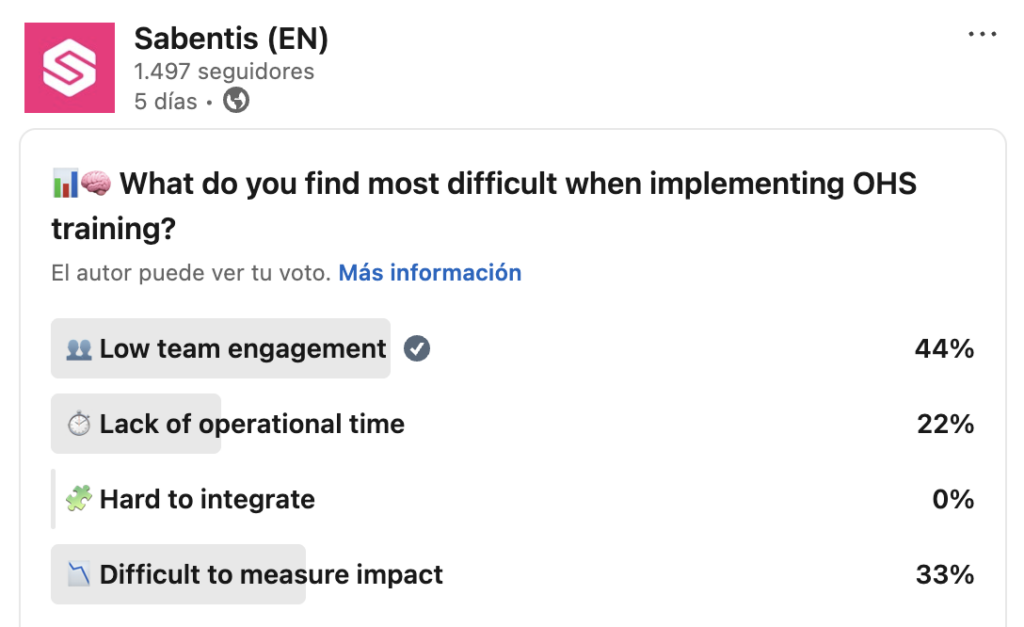Click the puzzle piece emoji icon

79,499
